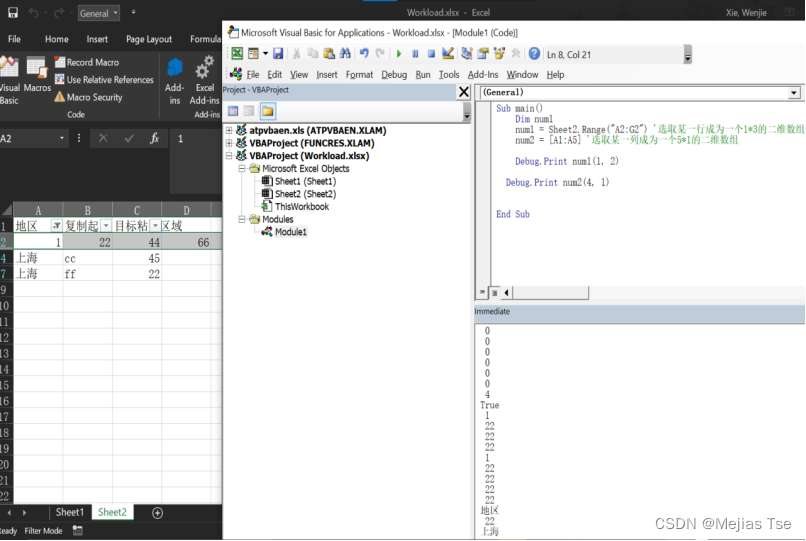Add a new sheet with the plus icon
806x541 pixels.
(157, 513)
